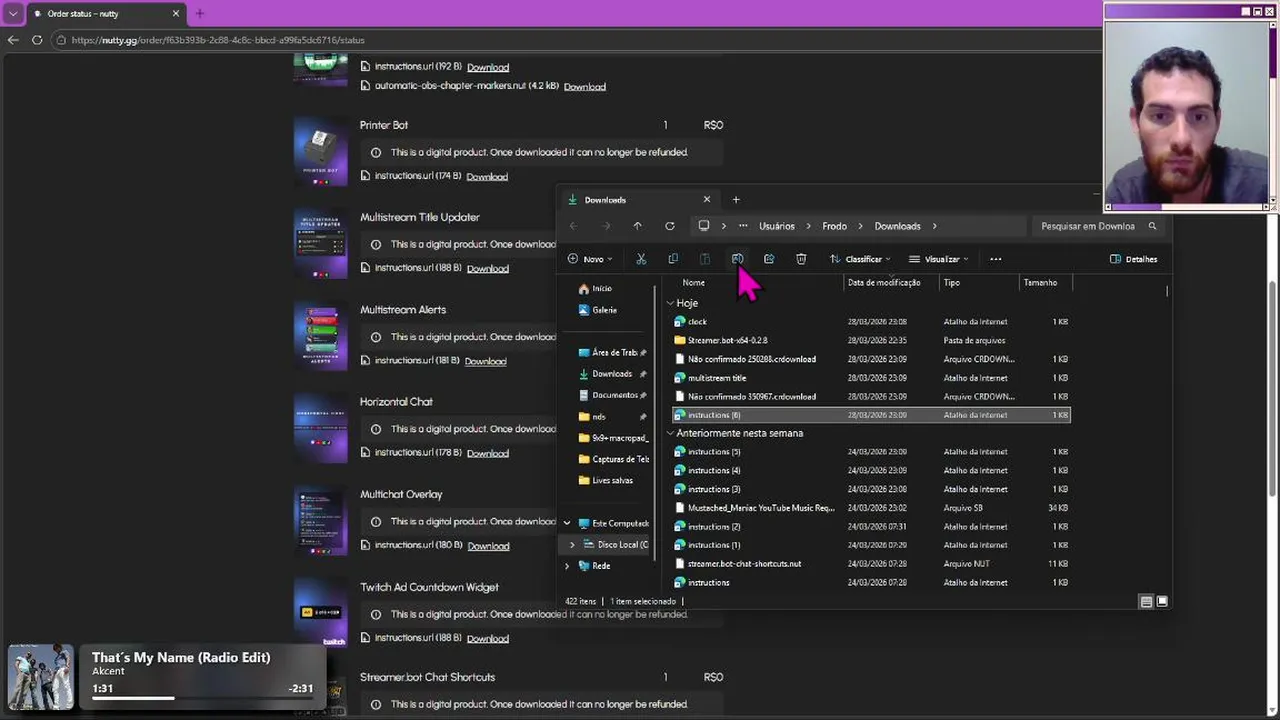Close the Order status browser tab
The image size is (1280, 720).
tap(176, 14)
